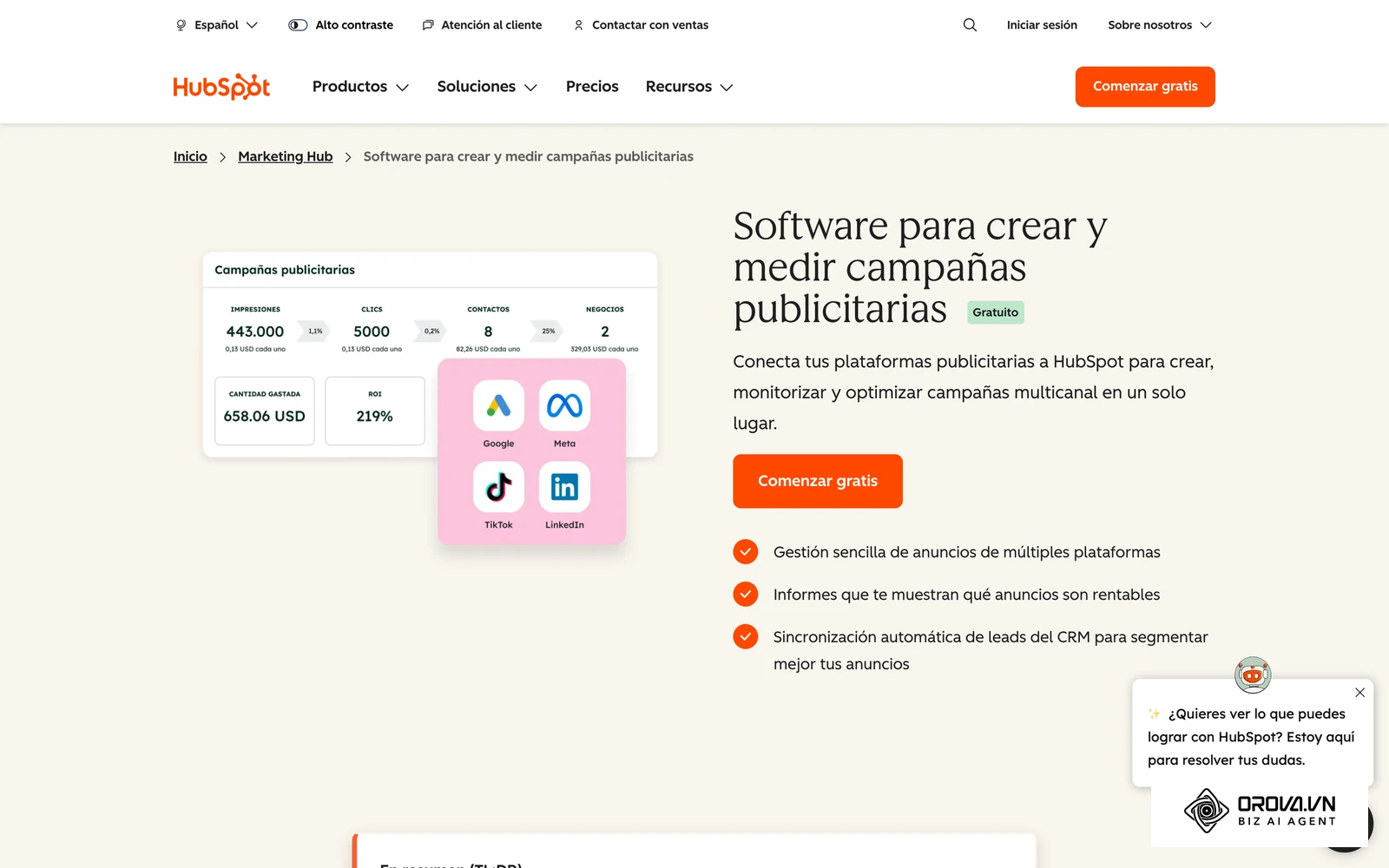Click the Gratuito badge
The image size is (1389, 868).
click(x=996, y=312)
